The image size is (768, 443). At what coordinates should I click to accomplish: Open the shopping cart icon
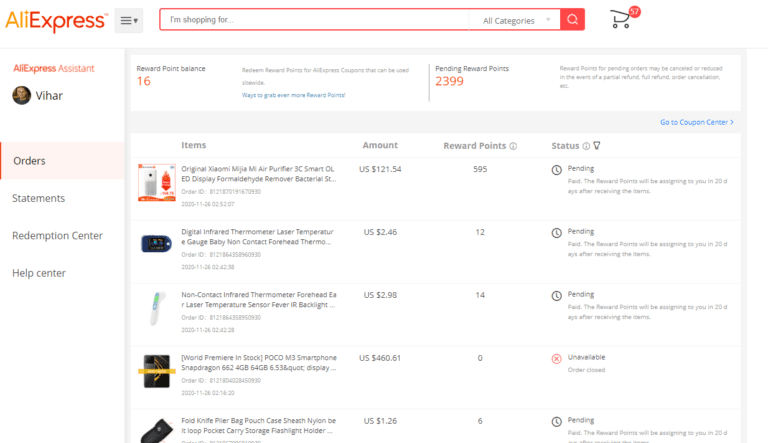620,20
